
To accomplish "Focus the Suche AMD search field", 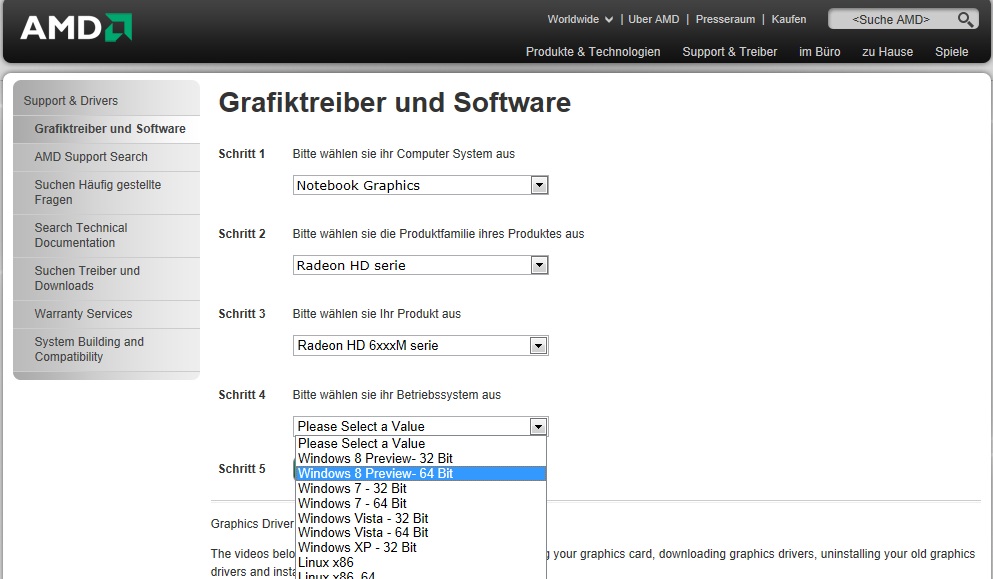I will pos(892,20).
